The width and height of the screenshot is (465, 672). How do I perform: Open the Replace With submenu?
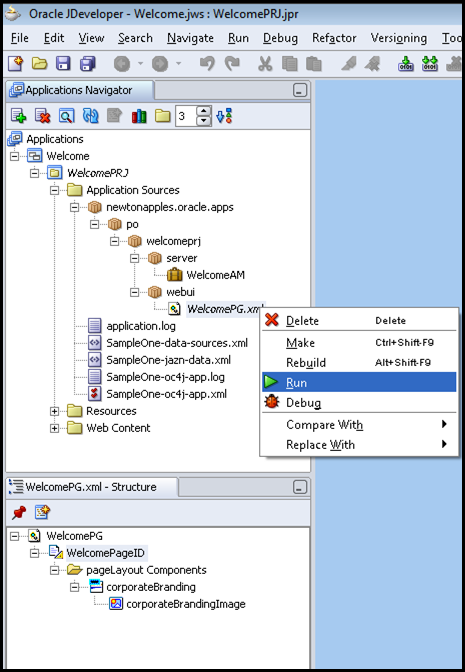point(359,445)
